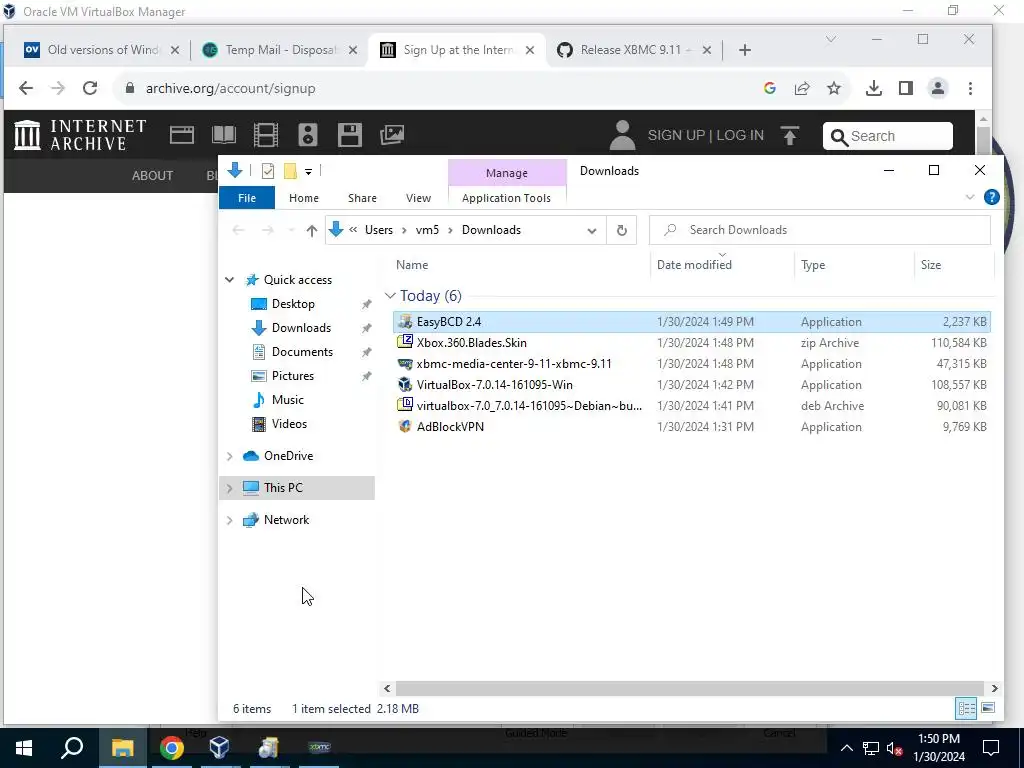Click the new folder icon in Explorer title bar
Image resolution: width=1024 pixels, height=768 pixels.
[x=290, y=171]
